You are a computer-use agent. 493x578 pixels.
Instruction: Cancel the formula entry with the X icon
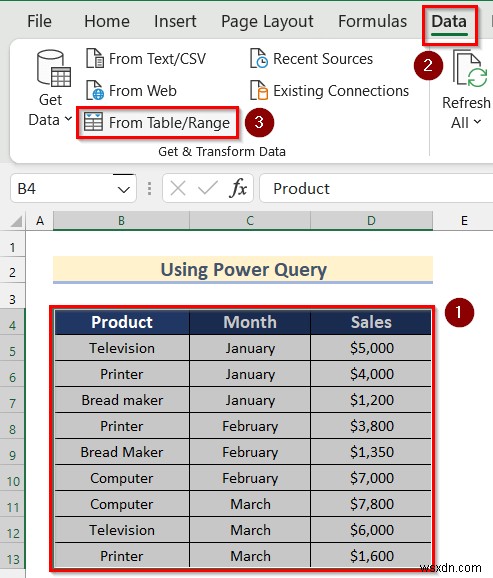coord(178,188)
